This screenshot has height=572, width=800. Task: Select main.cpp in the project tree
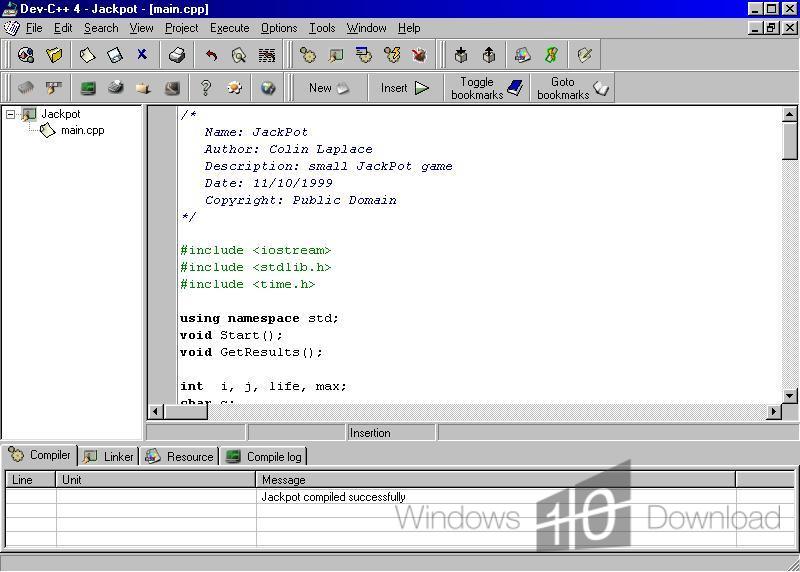coord(82,130)
